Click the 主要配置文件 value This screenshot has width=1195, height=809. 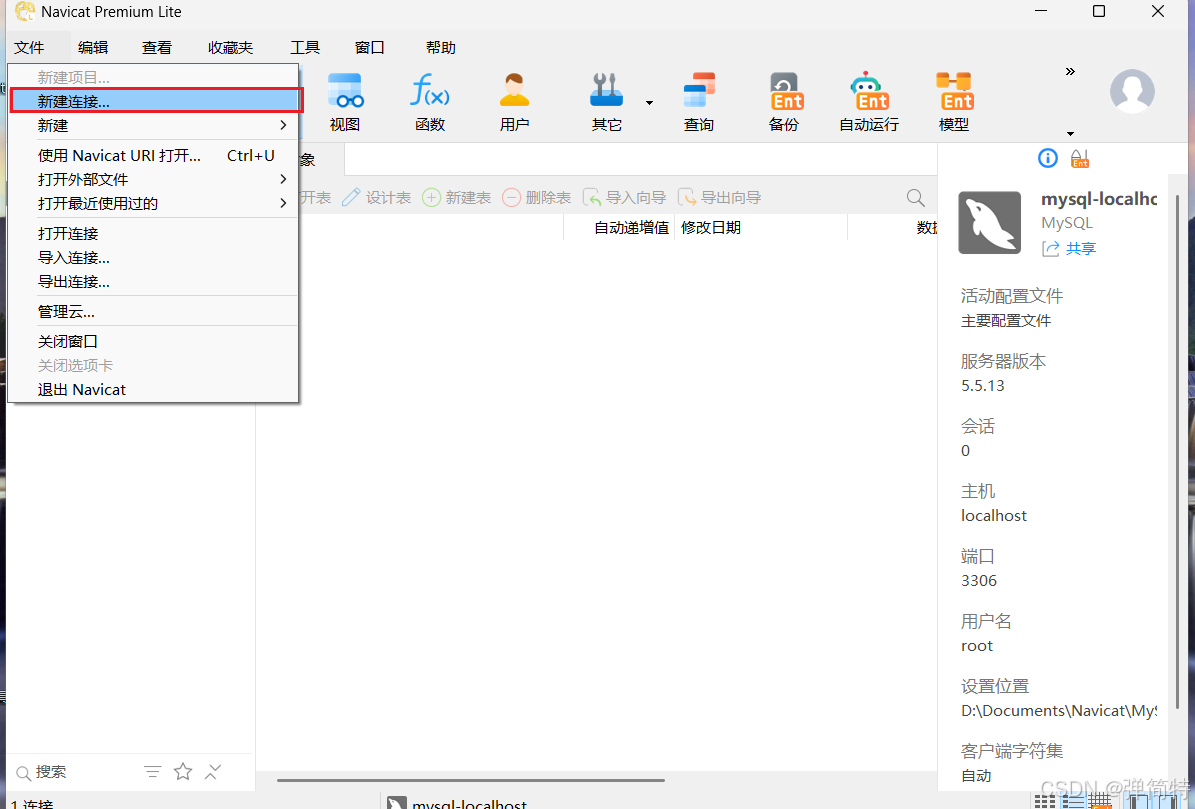click(1006, 321)
